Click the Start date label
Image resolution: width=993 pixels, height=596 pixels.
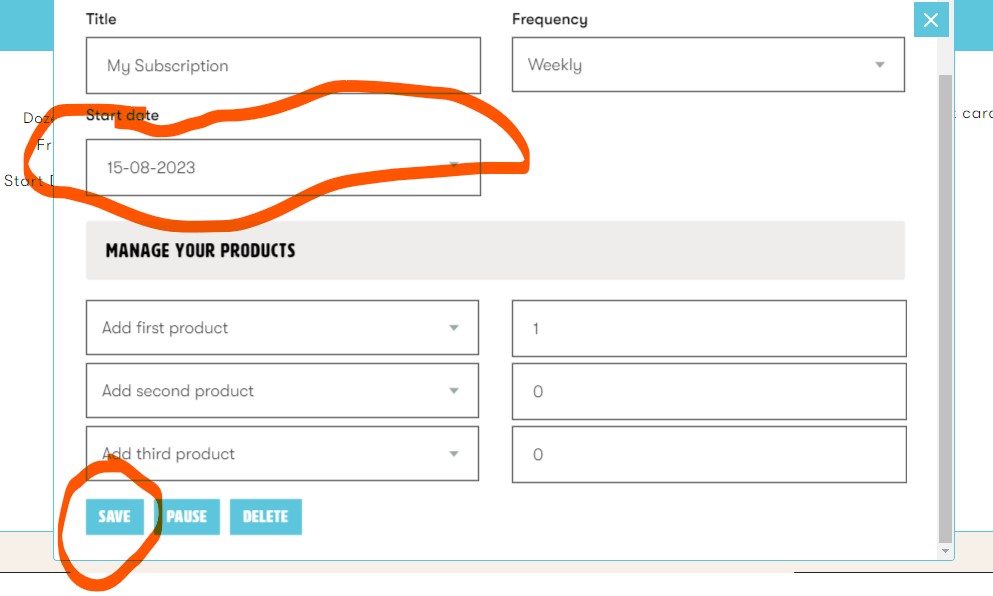pyautogui.click(x=122, y=115)
